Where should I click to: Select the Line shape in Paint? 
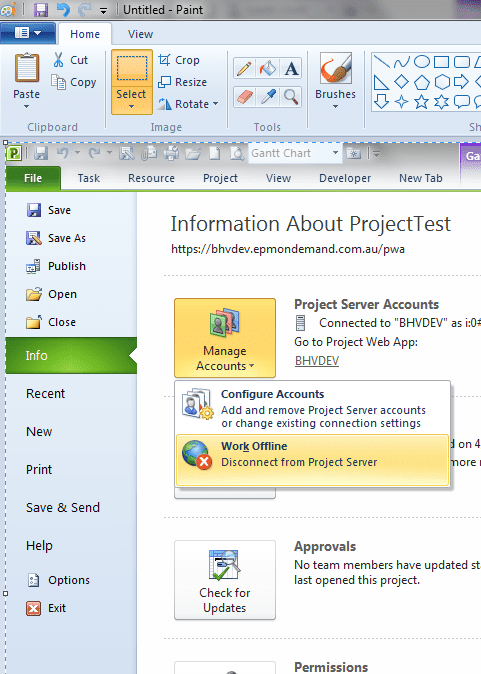[x=381, y=61]
